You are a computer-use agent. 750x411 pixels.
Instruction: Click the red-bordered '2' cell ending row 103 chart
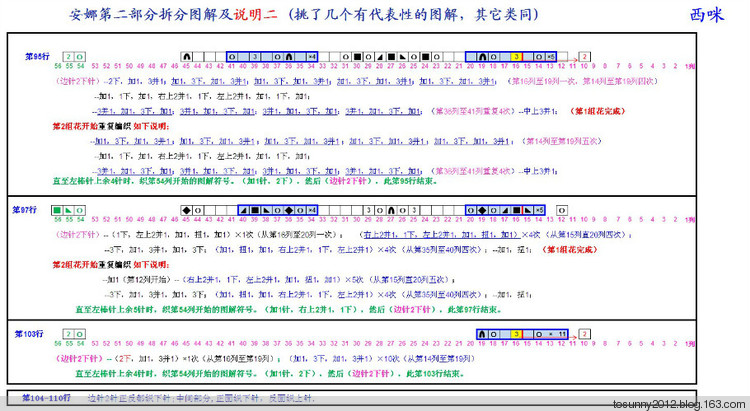point(585,334)
